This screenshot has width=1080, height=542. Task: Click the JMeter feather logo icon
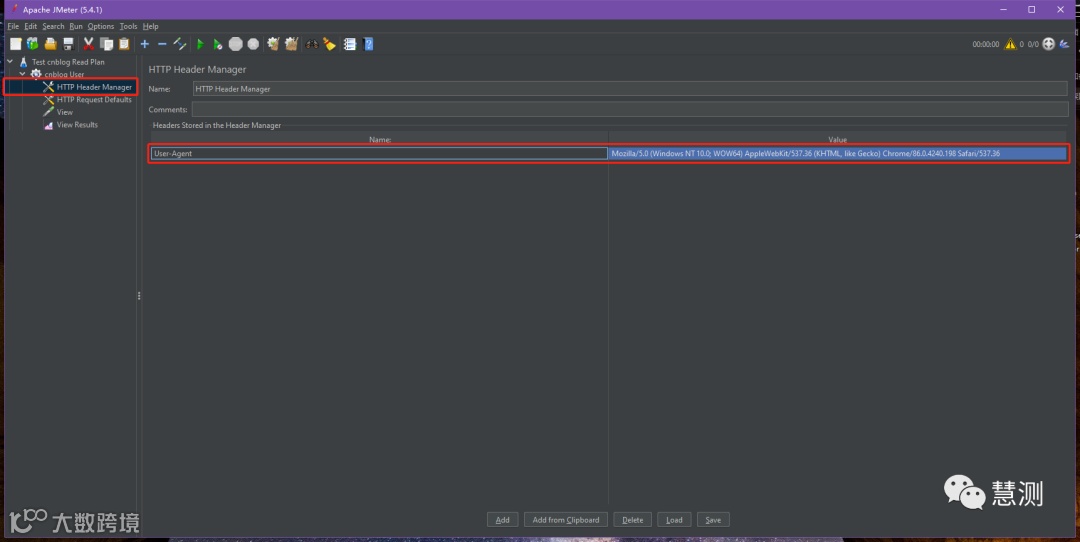[1064, 44]
